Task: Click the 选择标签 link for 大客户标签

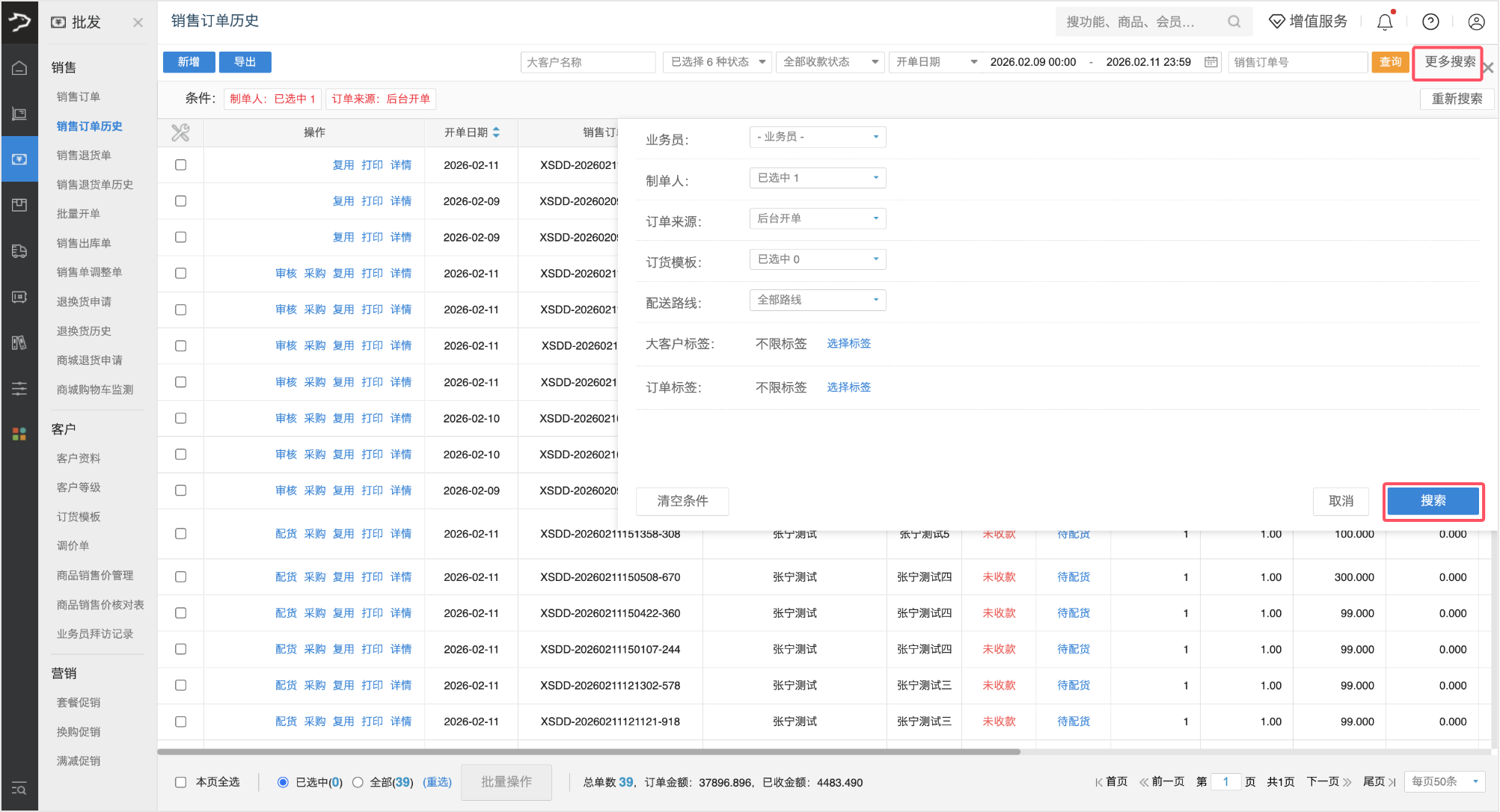Action: click(849, 343)
